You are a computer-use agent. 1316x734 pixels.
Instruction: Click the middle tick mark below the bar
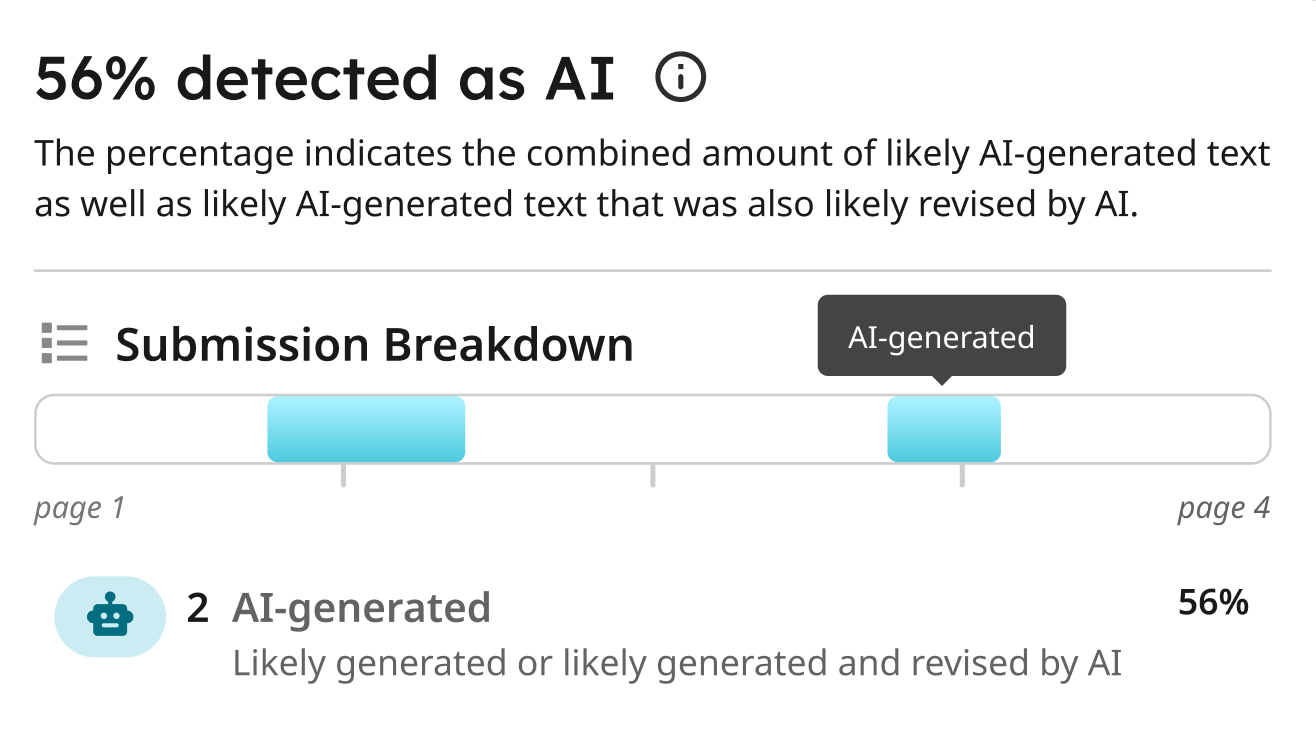[653, 475]
